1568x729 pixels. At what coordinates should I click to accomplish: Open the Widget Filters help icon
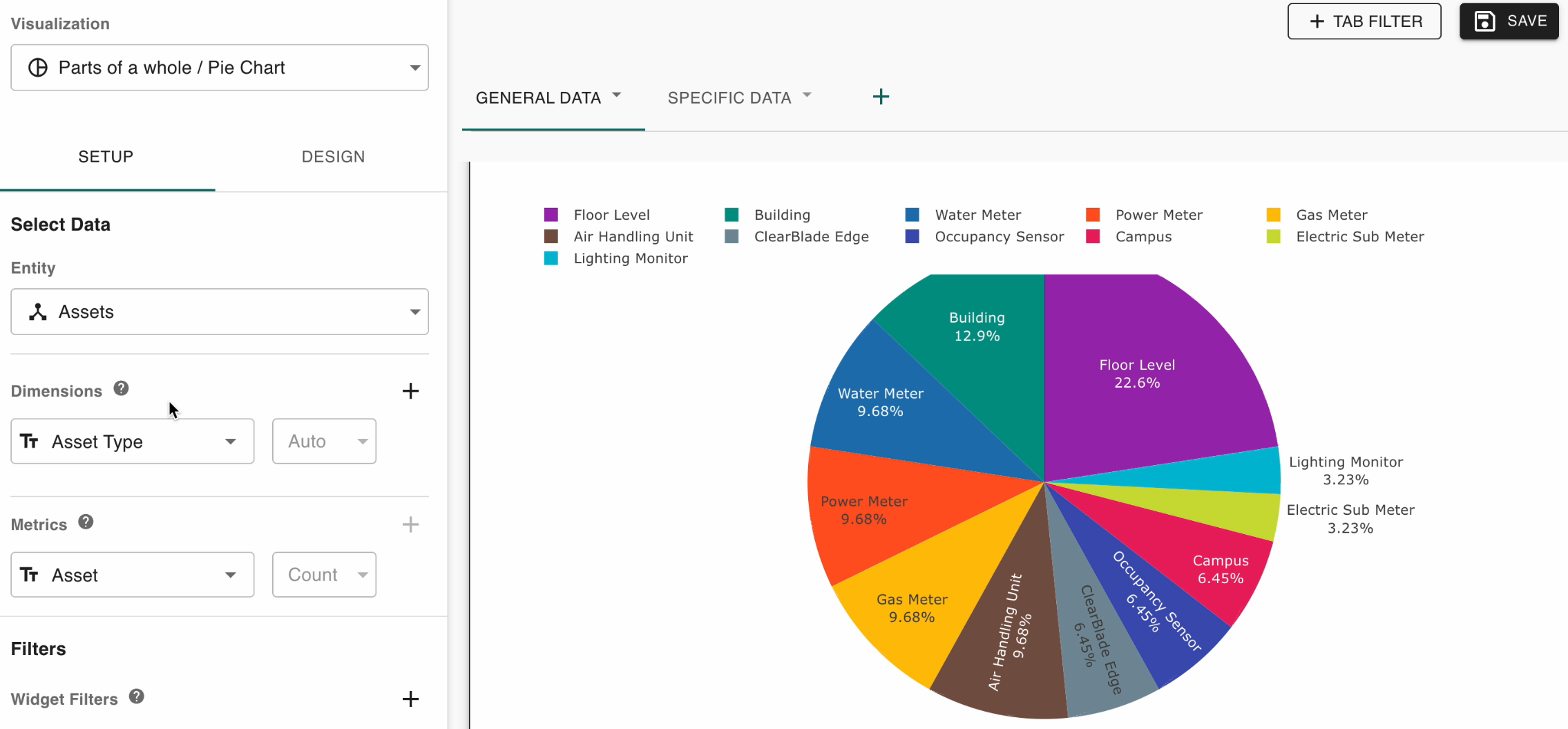click(x=137, y=696)
